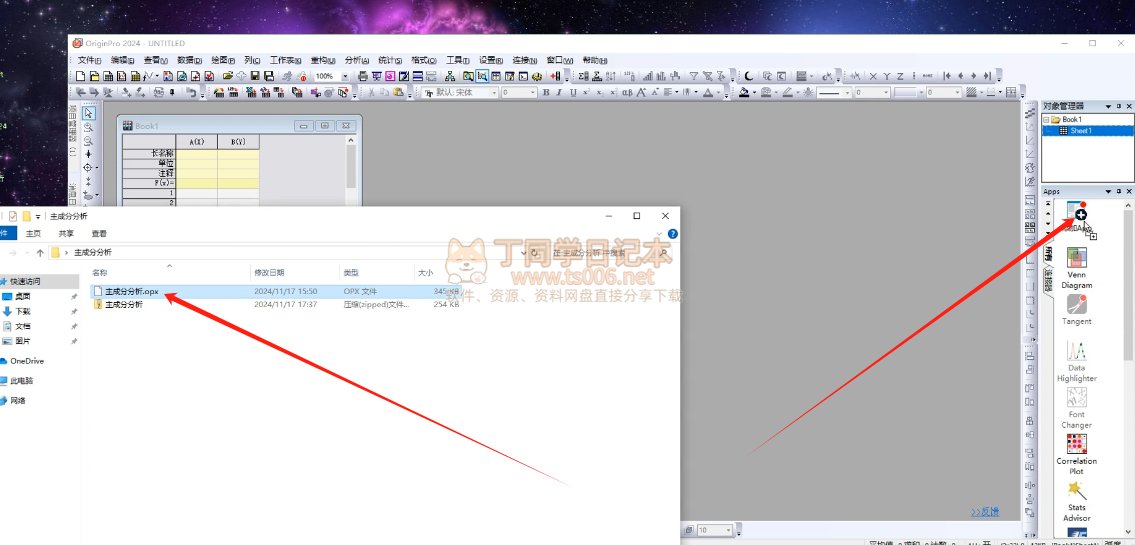Open Apps panel options dropdown arrow

[1108, 192]
